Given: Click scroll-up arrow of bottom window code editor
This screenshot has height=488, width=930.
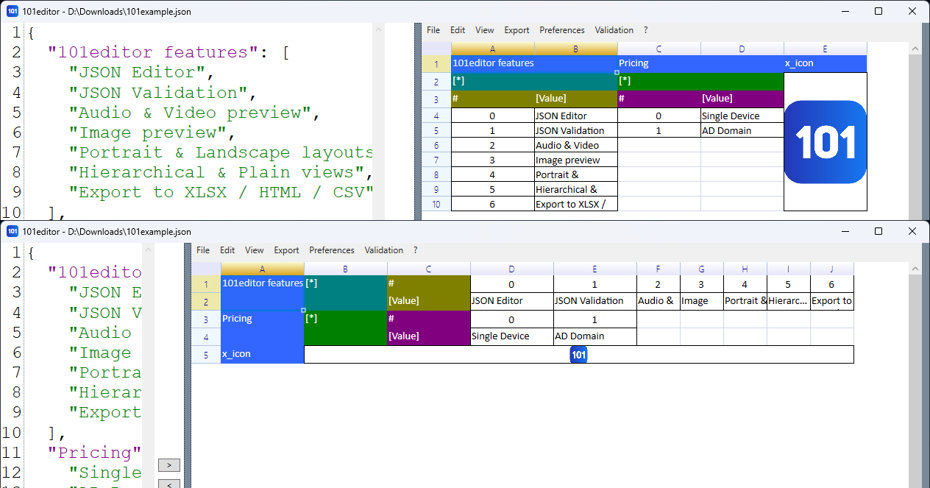Looking at the screenshot, I should coord(148,250).
